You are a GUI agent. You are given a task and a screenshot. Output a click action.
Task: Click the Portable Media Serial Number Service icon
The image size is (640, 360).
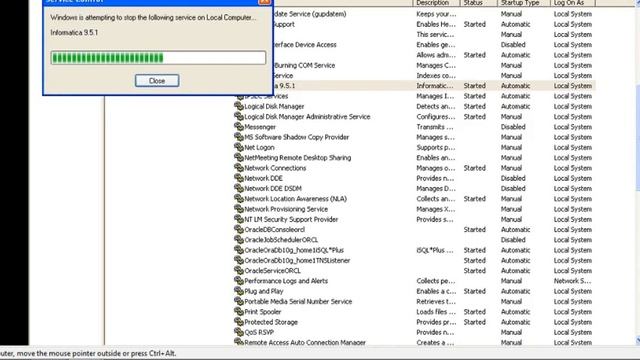[239, 301]
